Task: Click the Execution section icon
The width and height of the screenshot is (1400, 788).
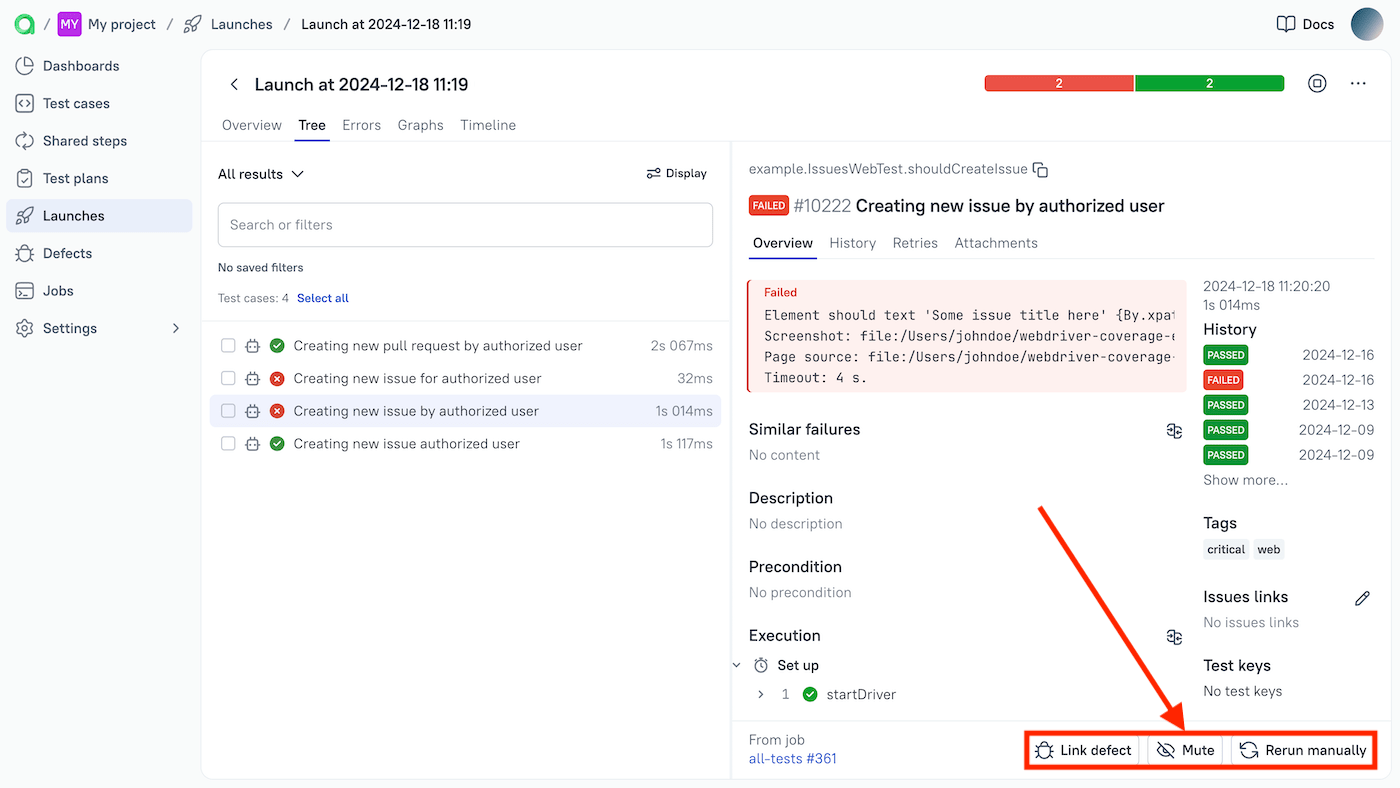Action: [1174, 637]
